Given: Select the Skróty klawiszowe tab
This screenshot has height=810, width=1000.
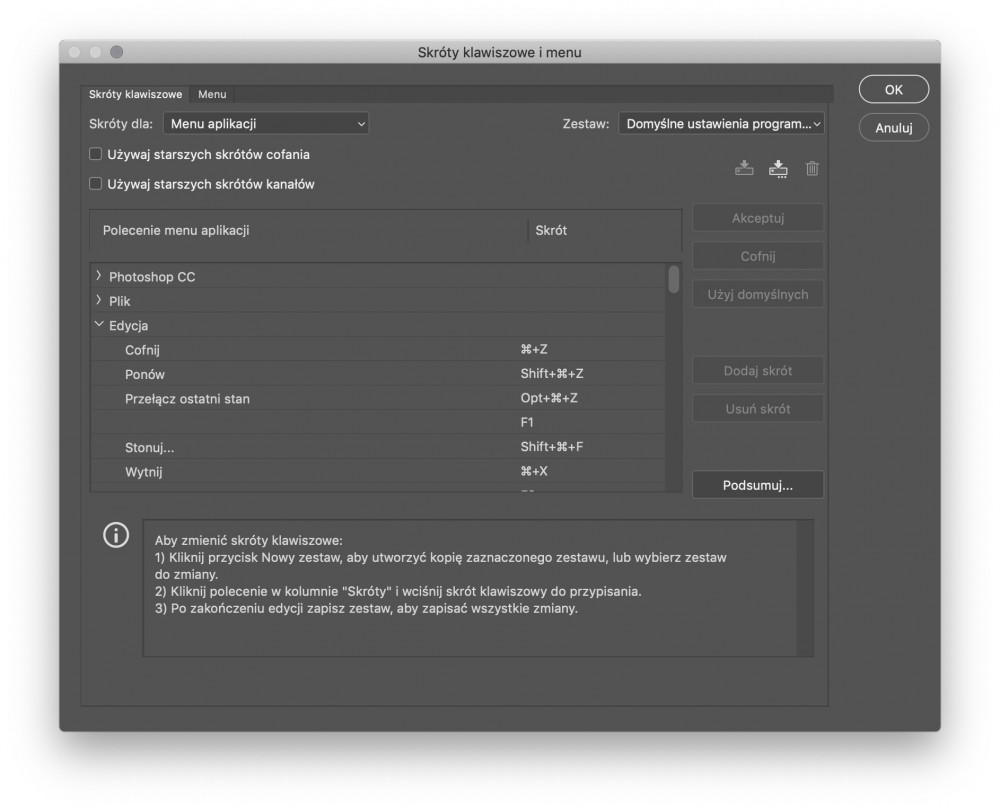Looking at the screenshot, I should 135,94.
